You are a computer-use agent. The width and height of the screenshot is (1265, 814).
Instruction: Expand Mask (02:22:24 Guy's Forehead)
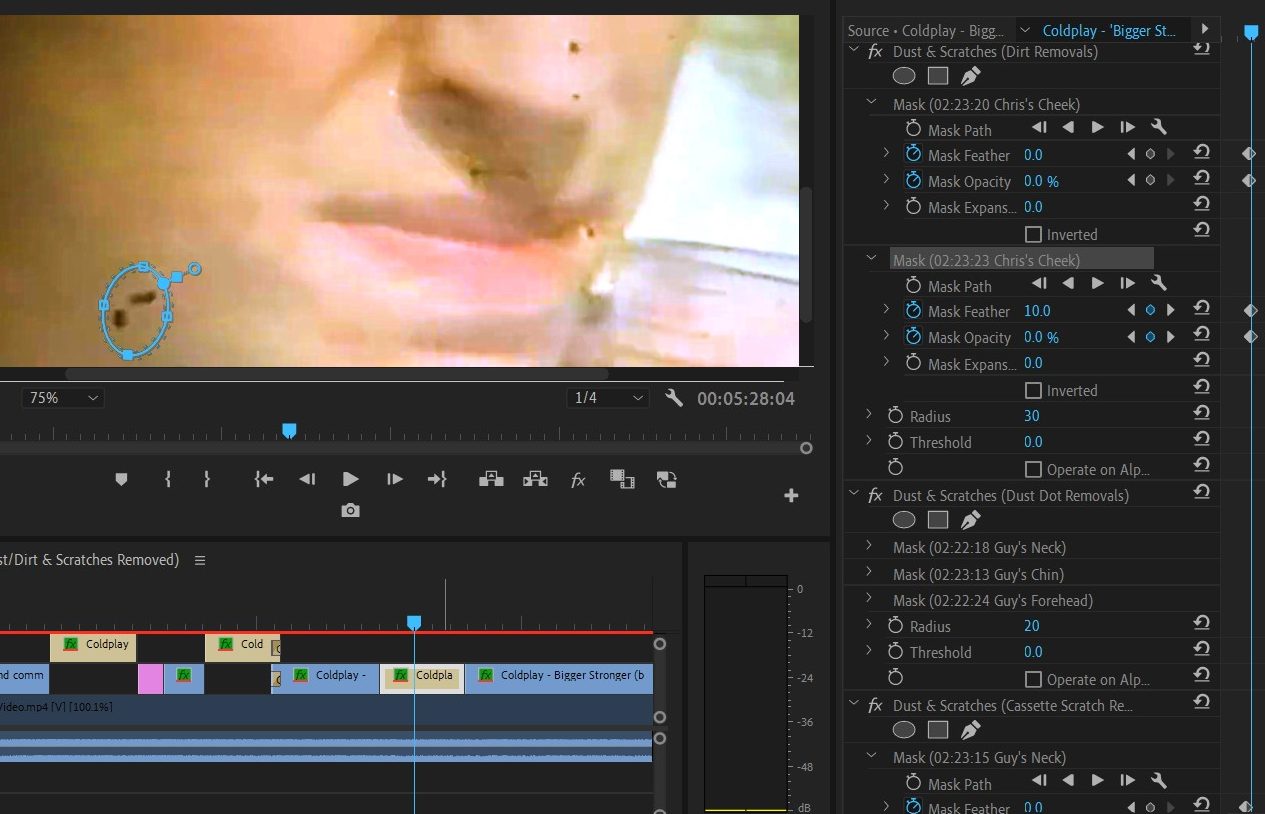(869, 600)
